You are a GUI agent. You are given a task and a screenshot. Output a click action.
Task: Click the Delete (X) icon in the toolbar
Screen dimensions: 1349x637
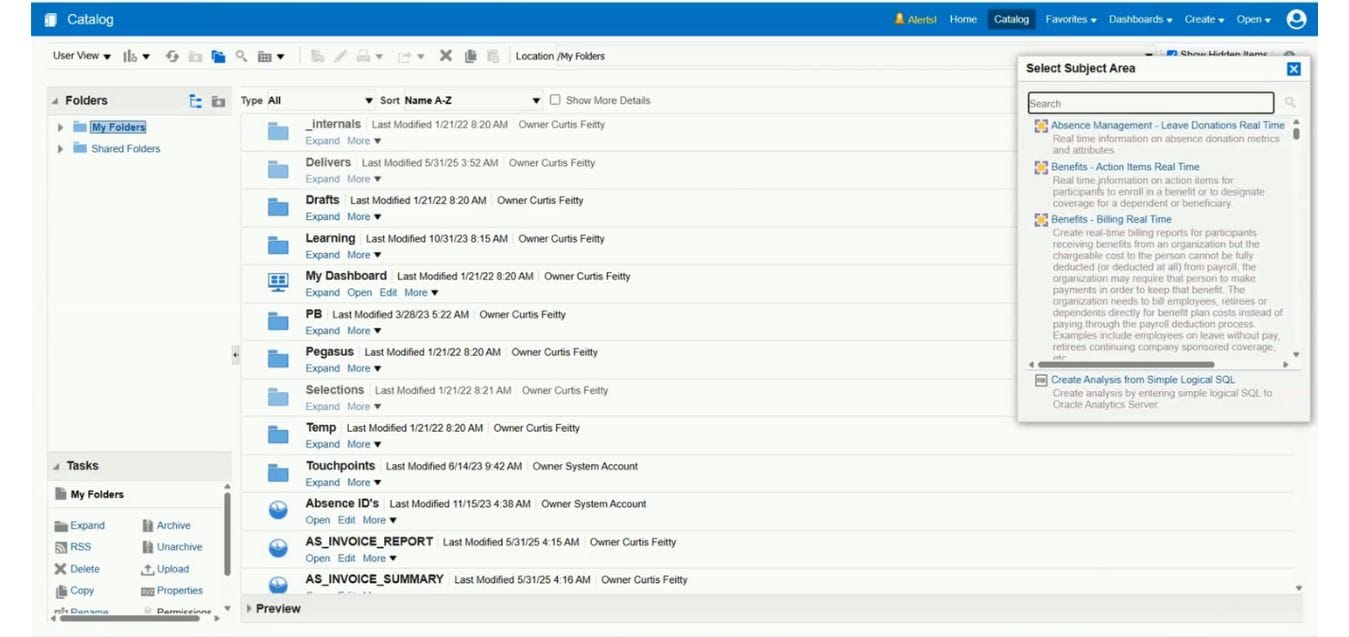445,57
